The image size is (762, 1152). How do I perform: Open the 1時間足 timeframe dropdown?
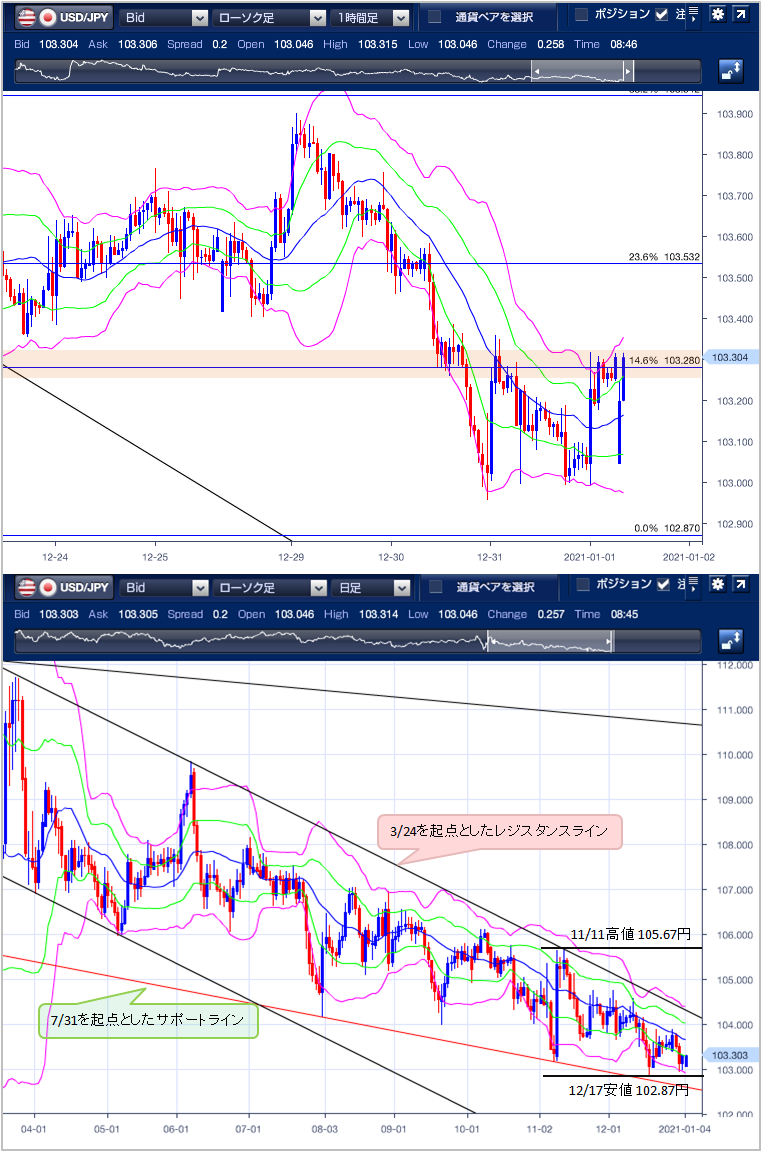tap(372, 17)
